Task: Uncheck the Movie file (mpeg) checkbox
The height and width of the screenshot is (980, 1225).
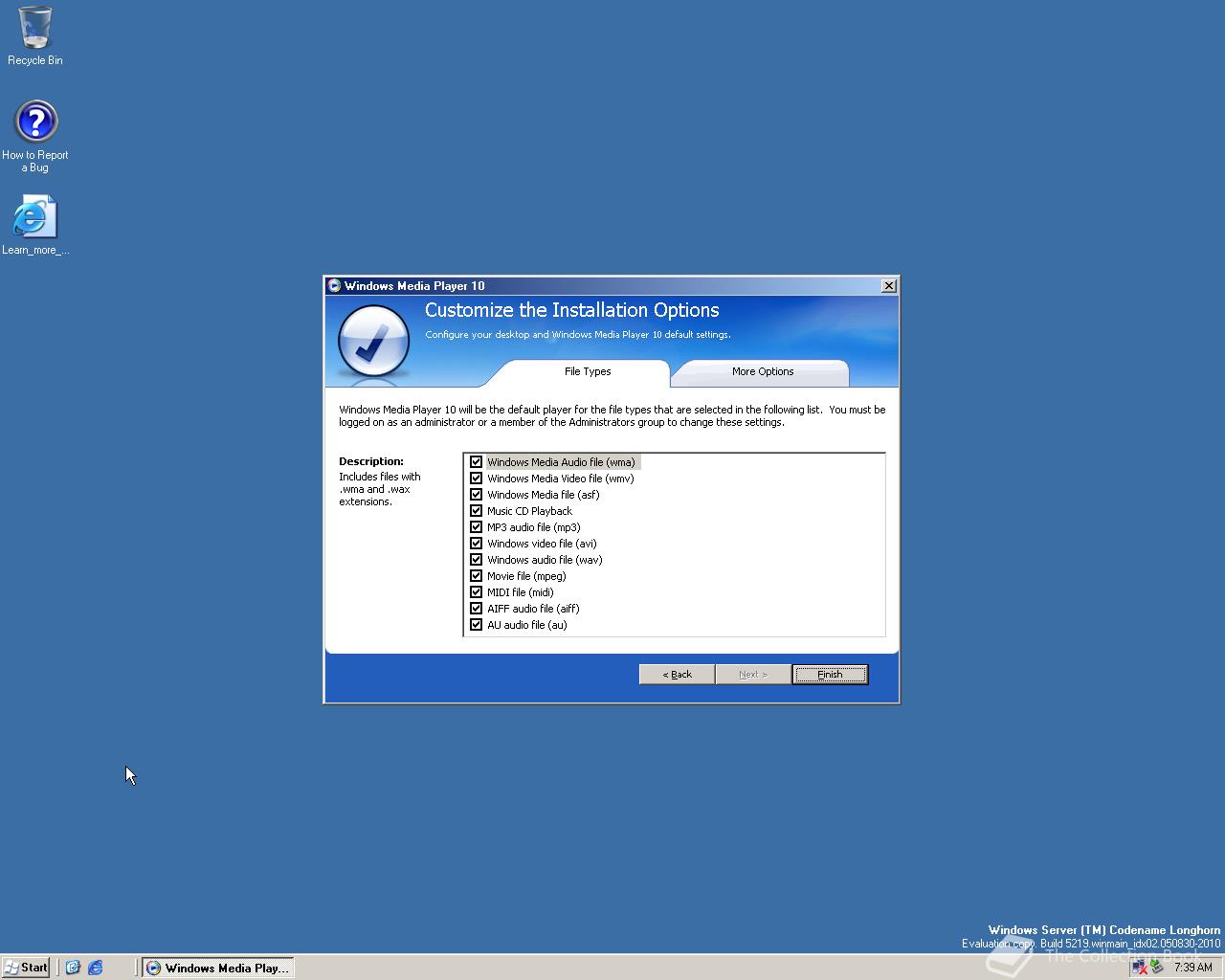Action: pyautogui.click(x=476, y=576)
